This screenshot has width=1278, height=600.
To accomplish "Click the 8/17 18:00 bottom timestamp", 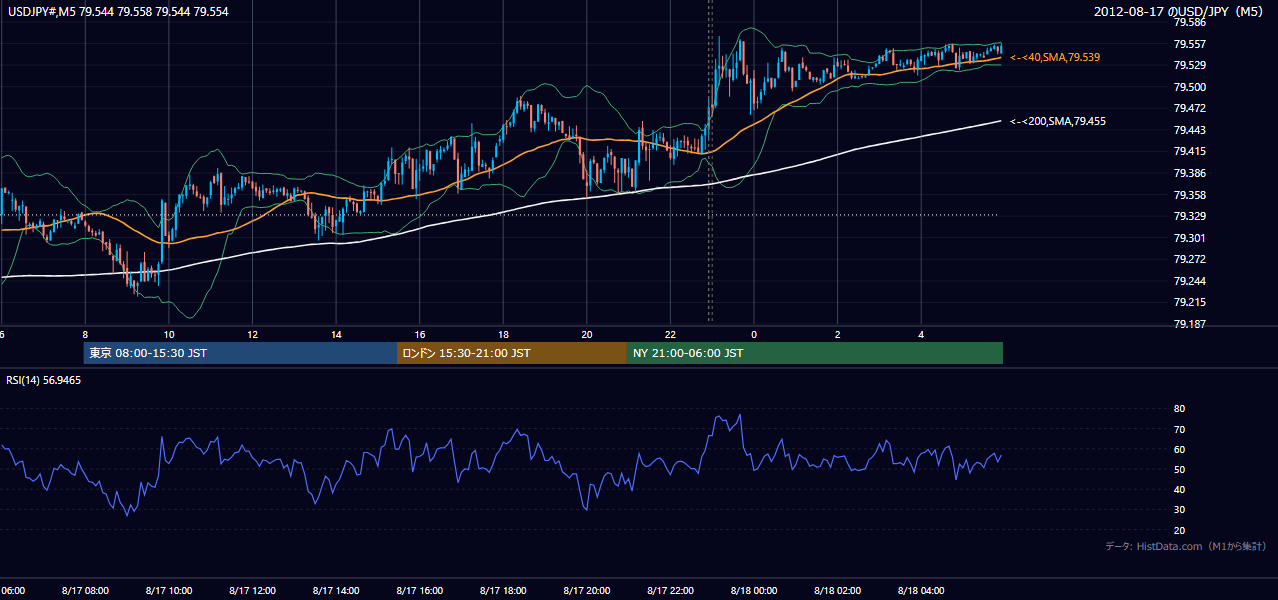I will (x=502, y=591).
